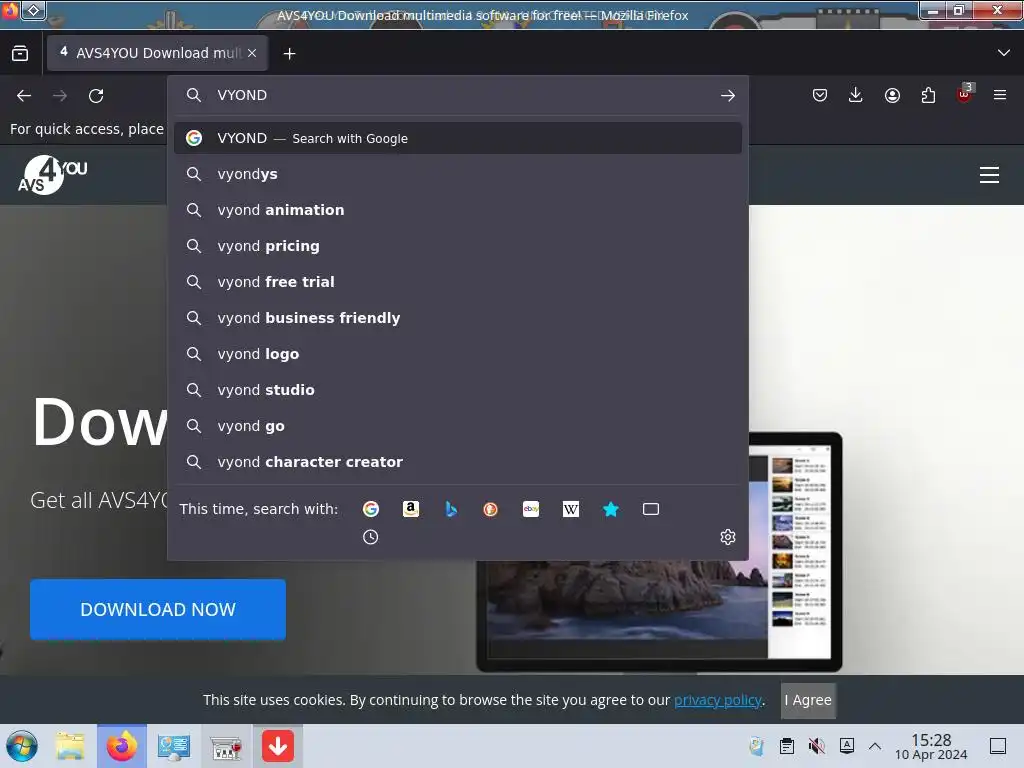Click the address bar containing VYOND
This screenshot has height=768, width=1024.
click(x=457, y=95)
